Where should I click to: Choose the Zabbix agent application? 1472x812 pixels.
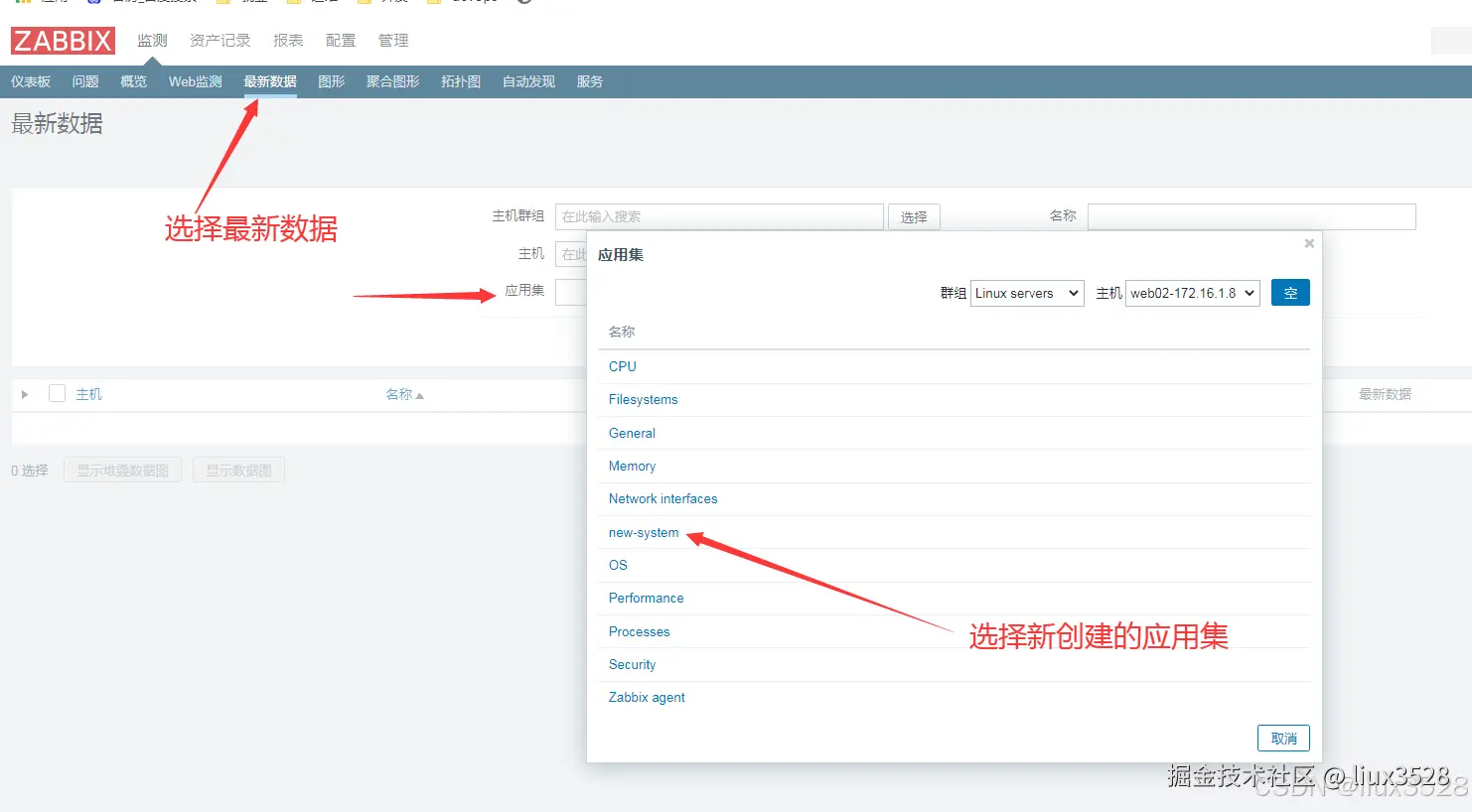647,697
